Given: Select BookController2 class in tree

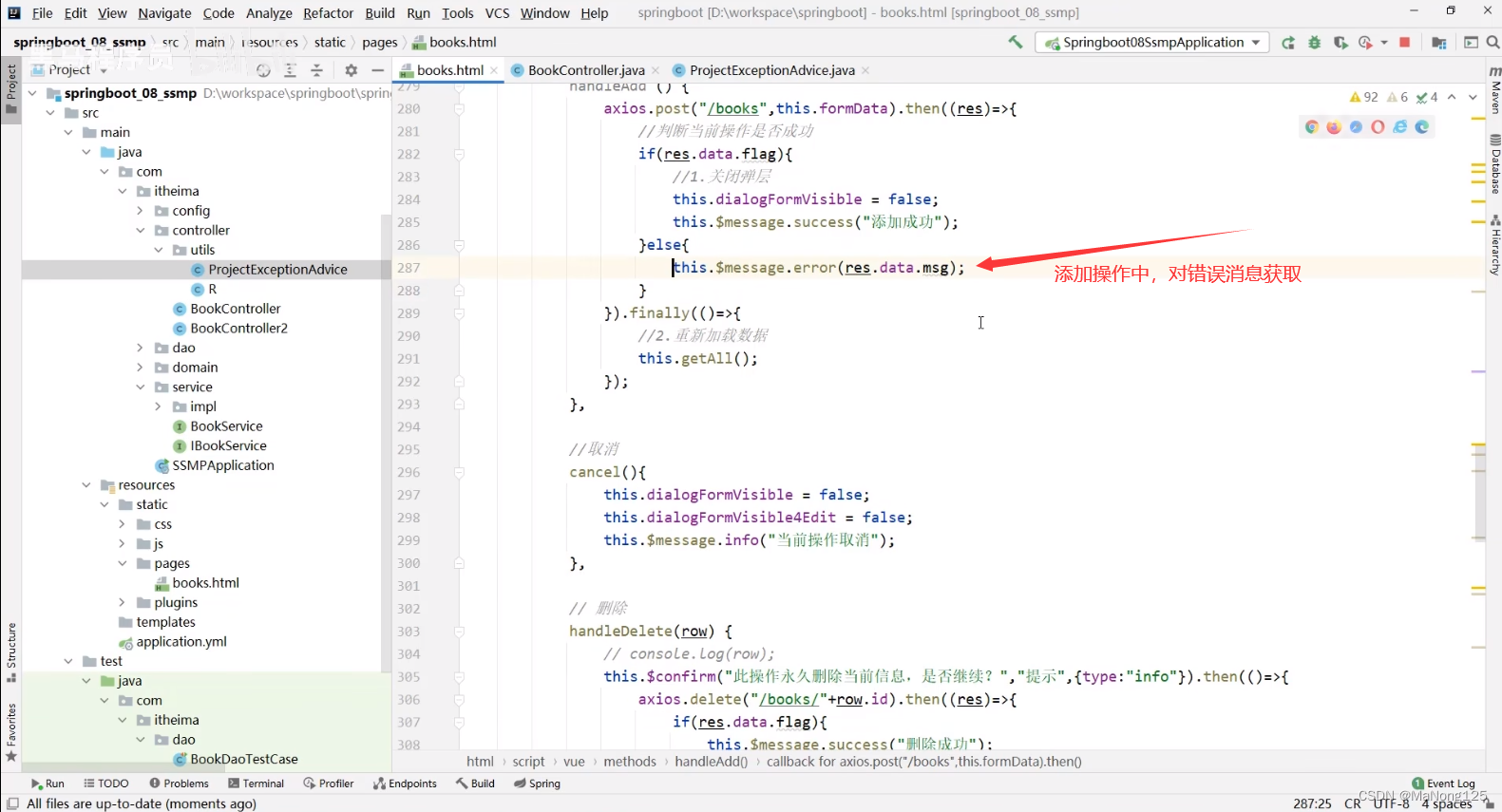Looking at the screenshot, I should point(238,329).
